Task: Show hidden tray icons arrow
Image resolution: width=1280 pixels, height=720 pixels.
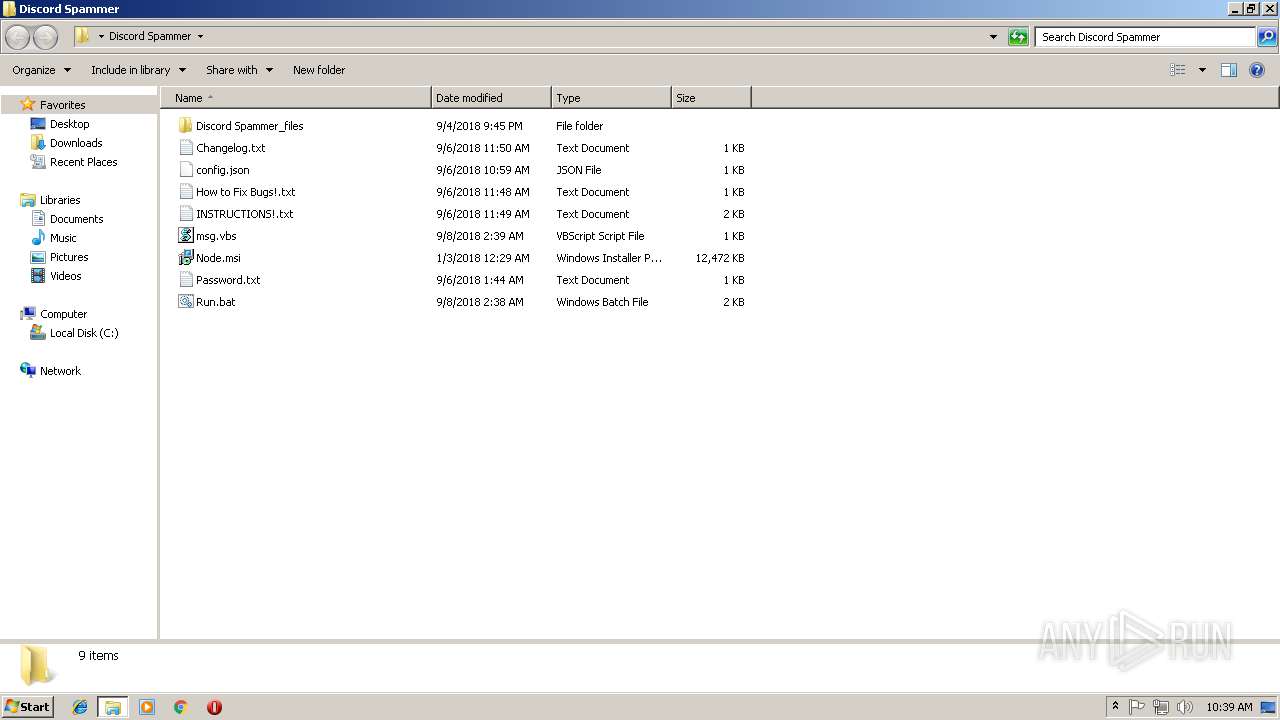Action: tap(1115, 707)
